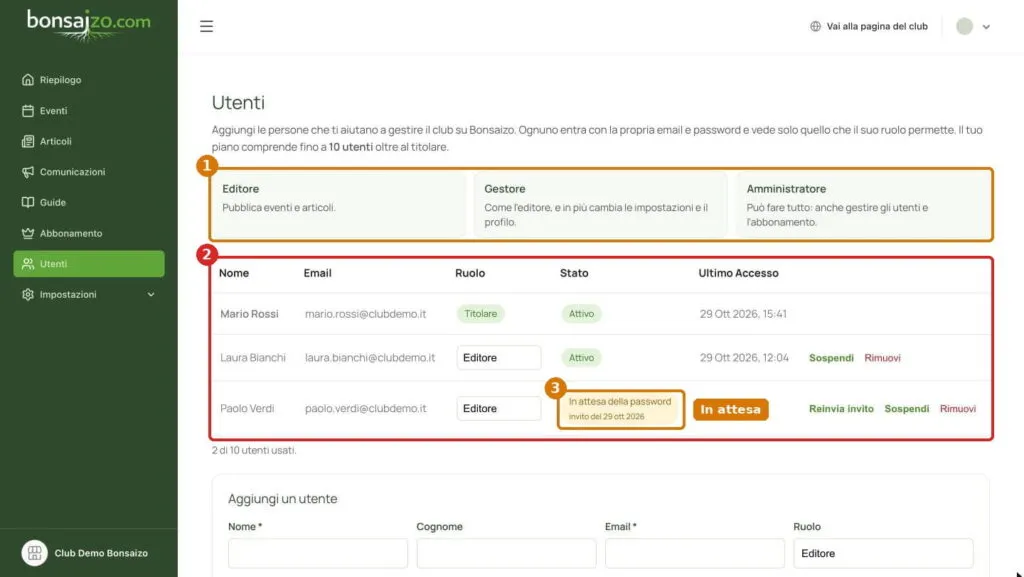Click the Cognome input field

click(x=506, y=554)
